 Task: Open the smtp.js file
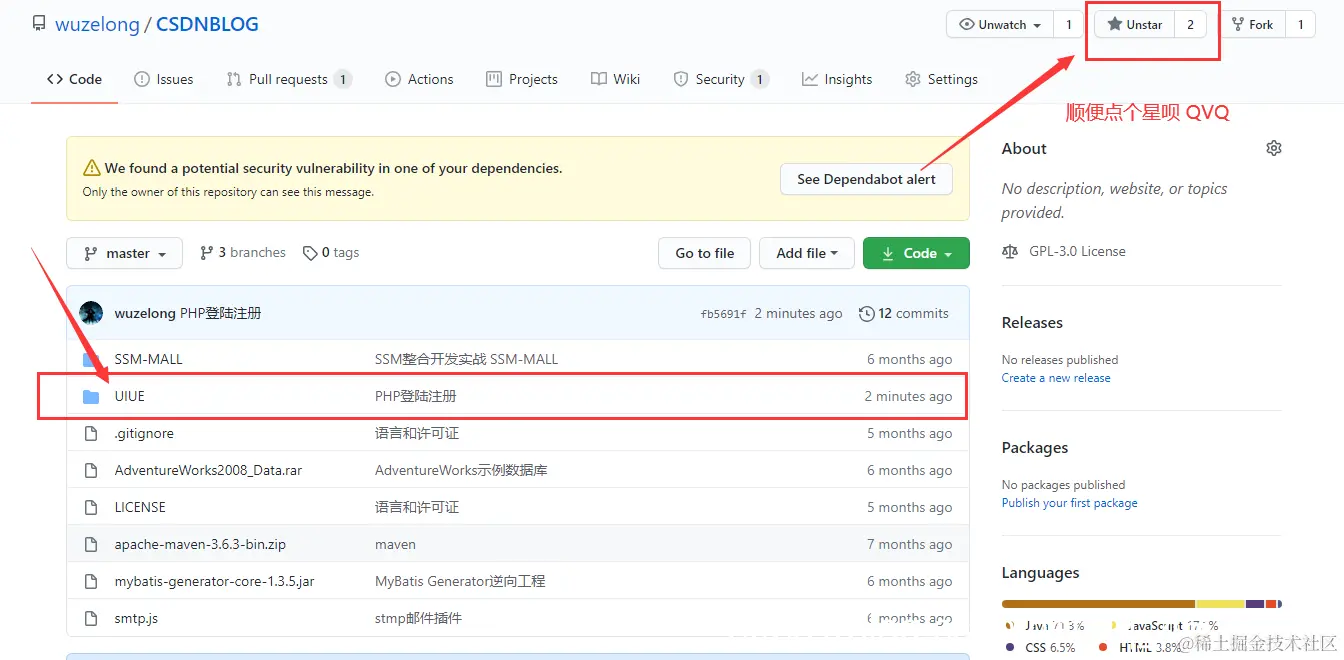tap(136, 618)
